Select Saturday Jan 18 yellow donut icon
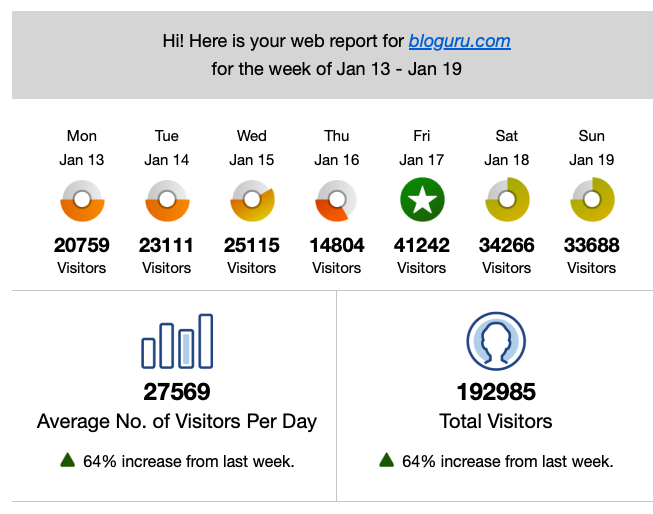 coord(507,200)
